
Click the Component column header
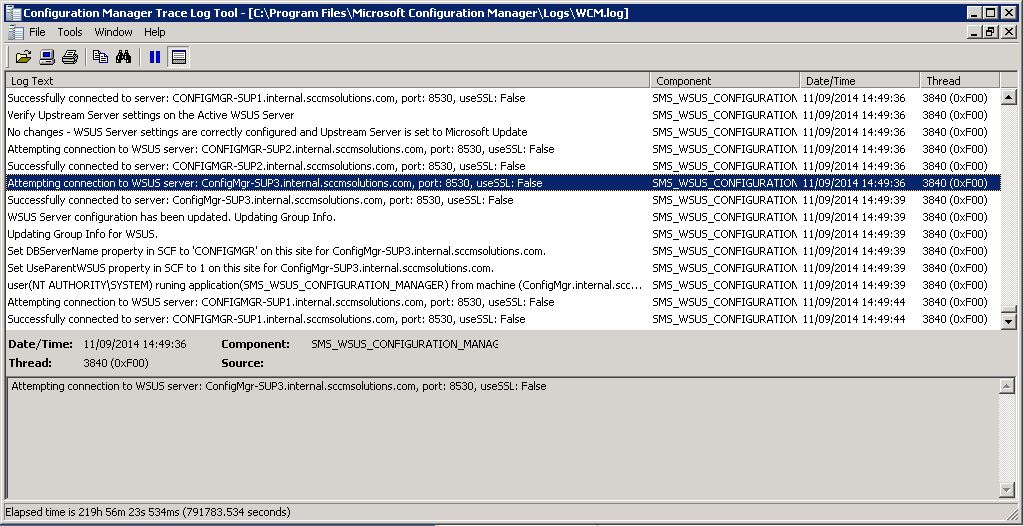(x=725, y=81)
